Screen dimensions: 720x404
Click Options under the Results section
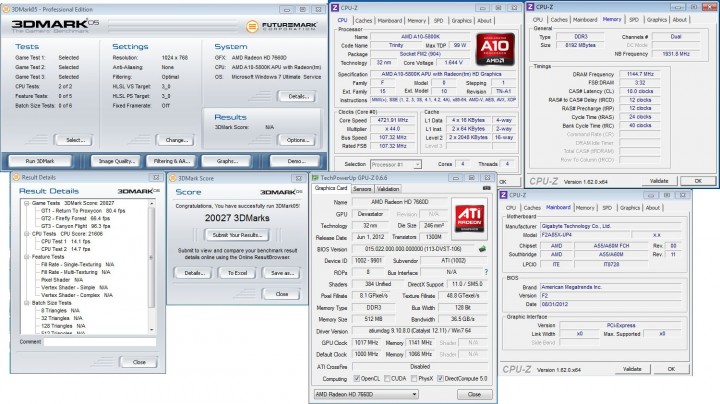[297, 140]
